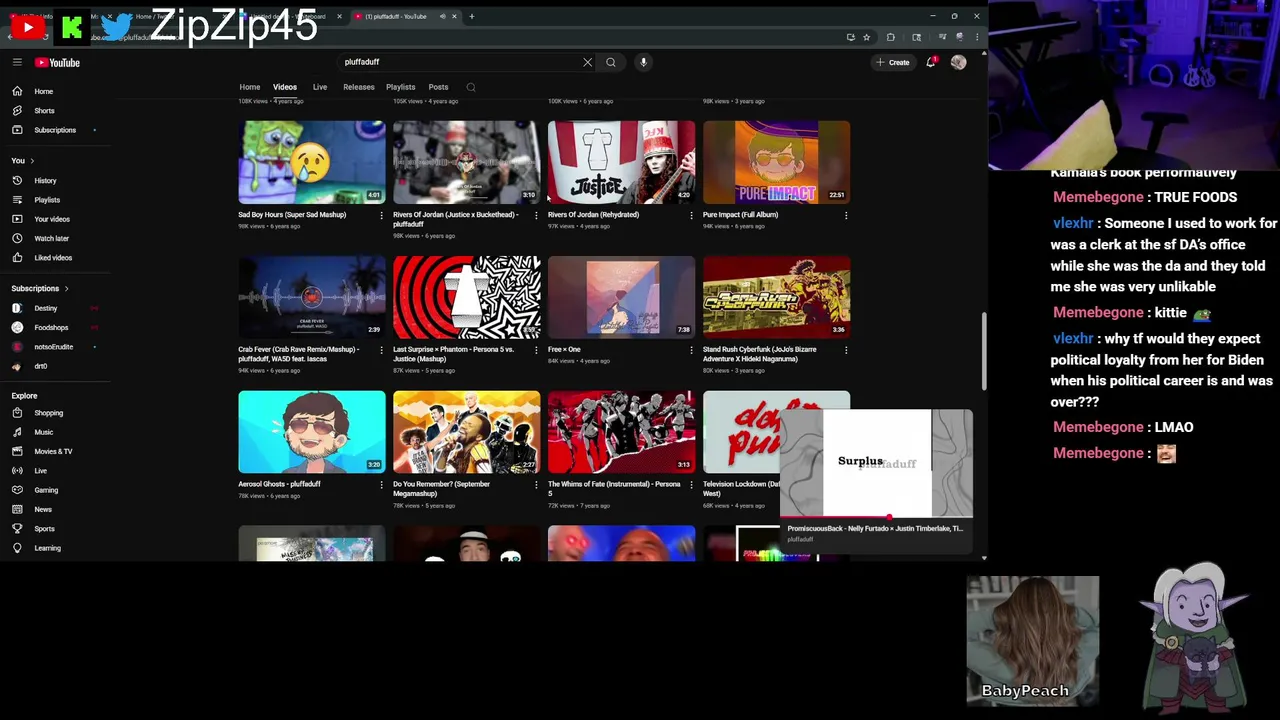1280x720 pixels.
Task: Clear the pluffaduff search text
Action: (x=587, y=62)
